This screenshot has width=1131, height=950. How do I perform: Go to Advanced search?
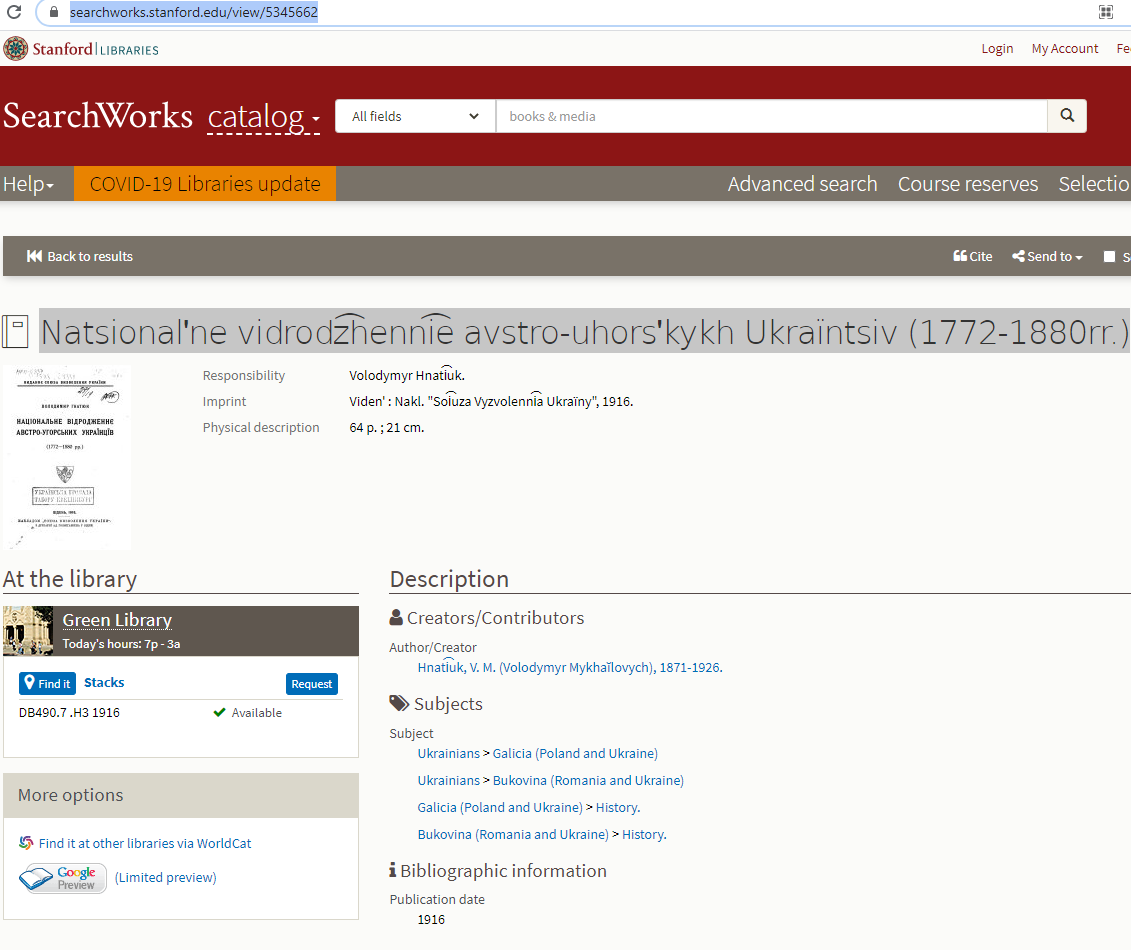(x=802, y=184)
